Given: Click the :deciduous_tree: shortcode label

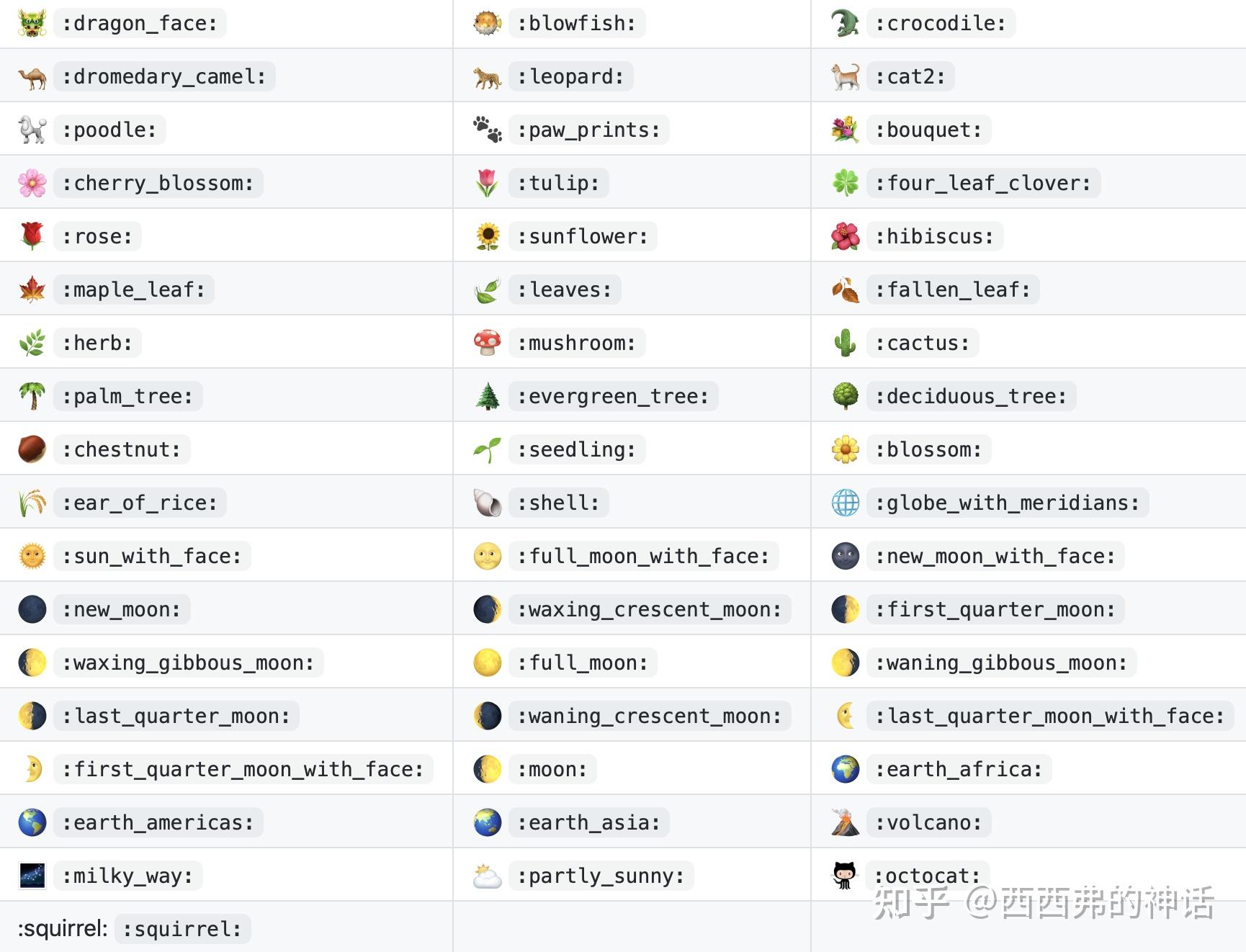Looking at the screenshot, I should (x=970, y=396).
